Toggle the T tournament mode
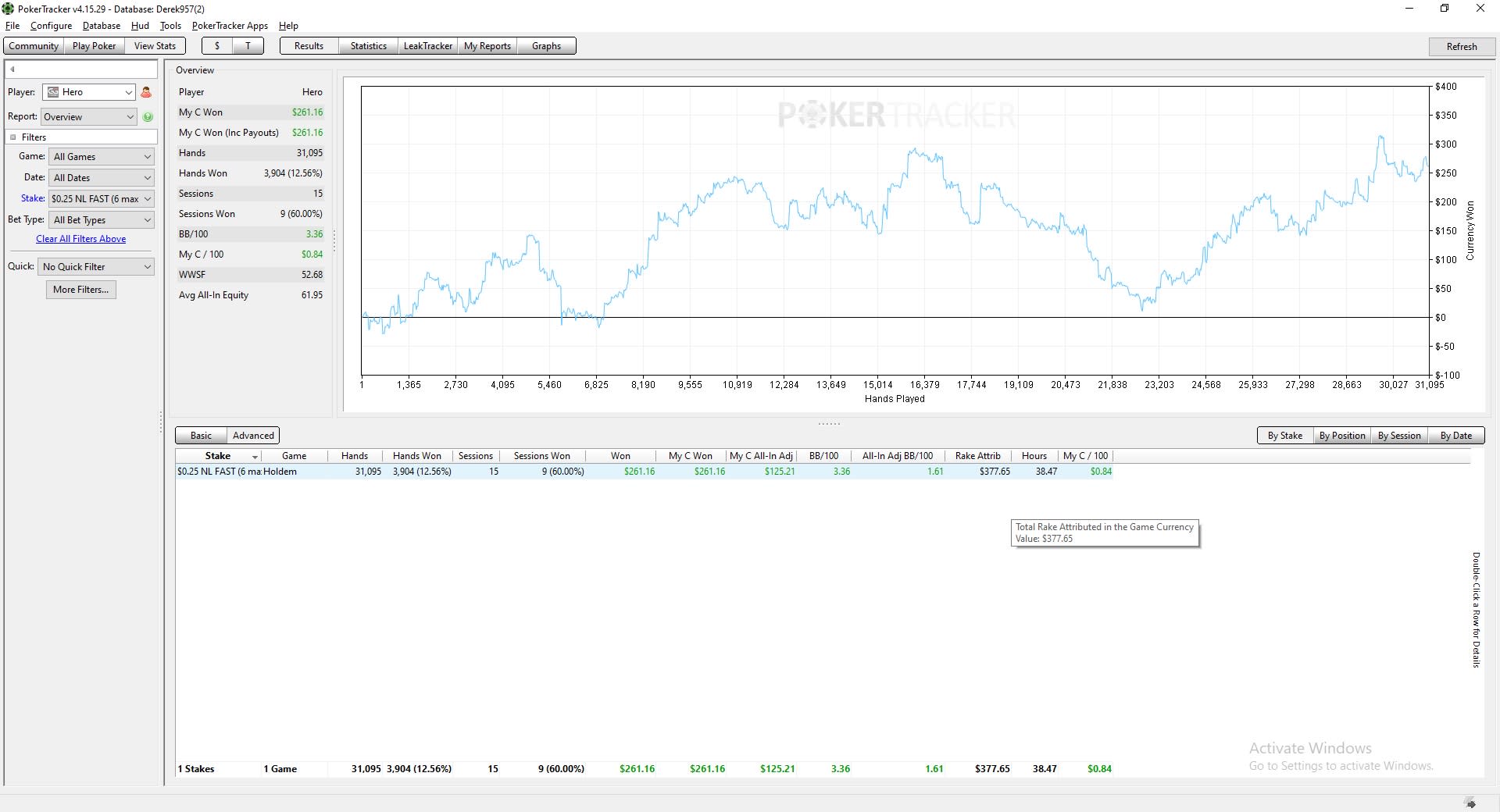 pos(248,46)
